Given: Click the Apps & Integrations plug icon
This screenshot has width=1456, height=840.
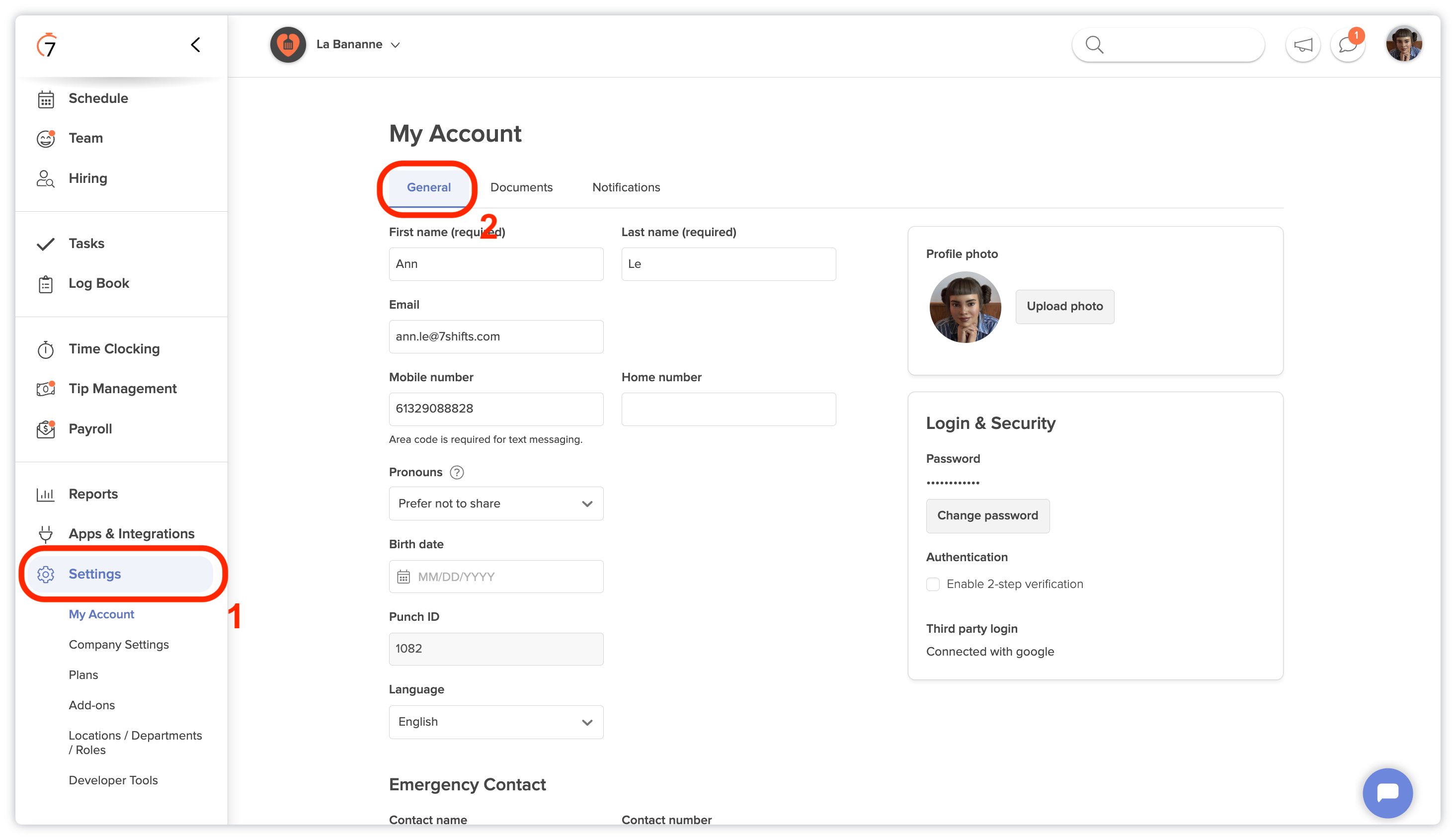Looking at the screenshot, I should pos(46,534).
